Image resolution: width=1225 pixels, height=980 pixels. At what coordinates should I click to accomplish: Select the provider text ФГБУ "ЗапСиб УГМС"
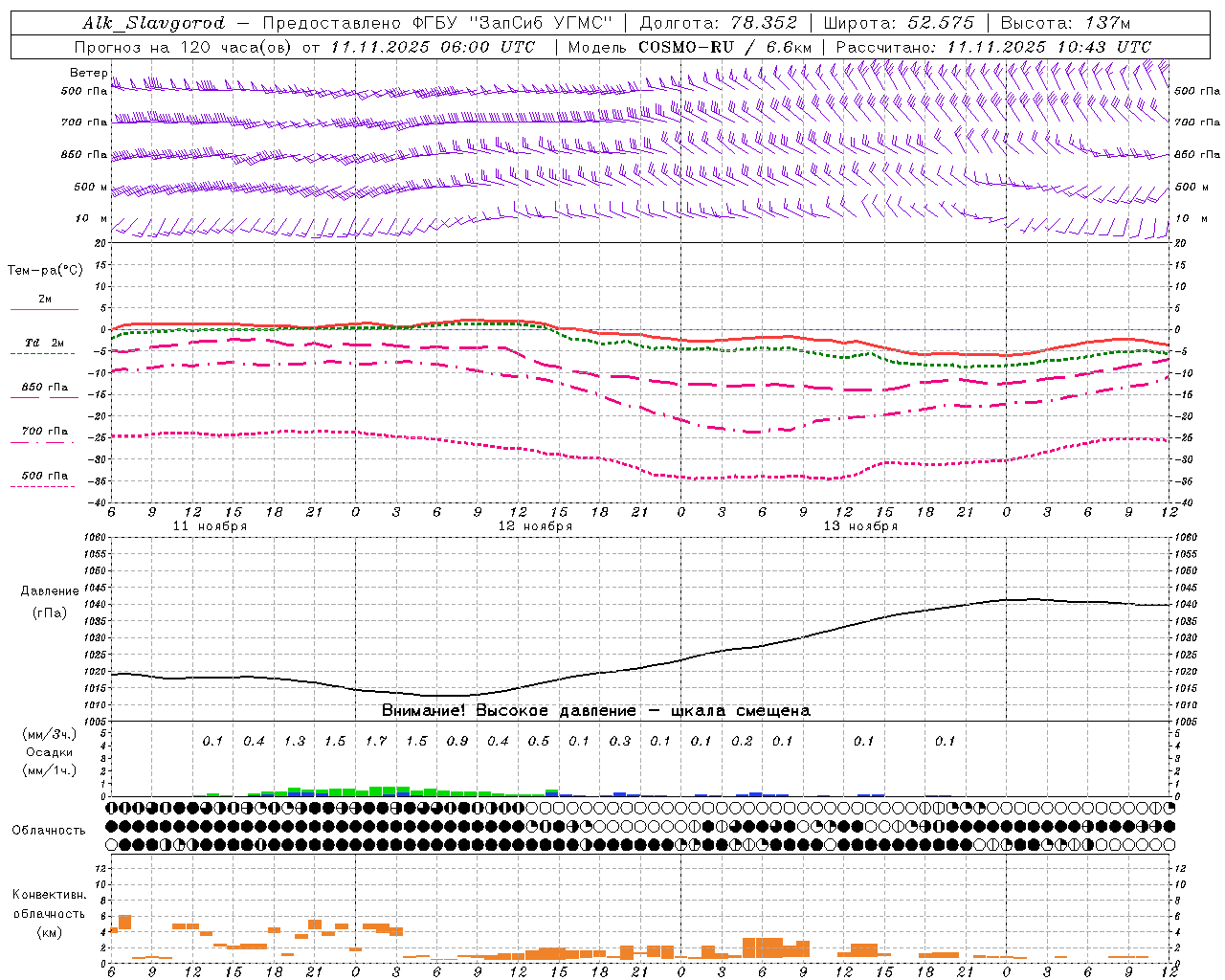click(514, 23)
